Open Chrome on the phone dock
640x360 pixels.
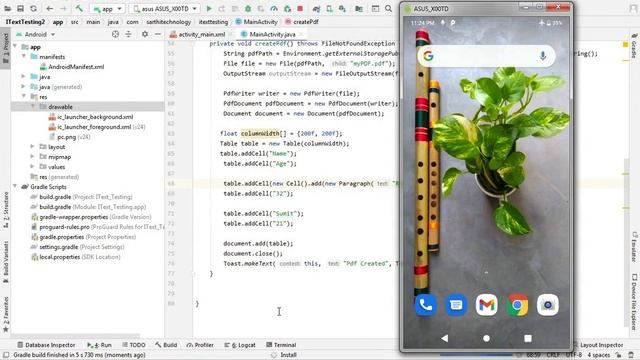pos(517,305)
